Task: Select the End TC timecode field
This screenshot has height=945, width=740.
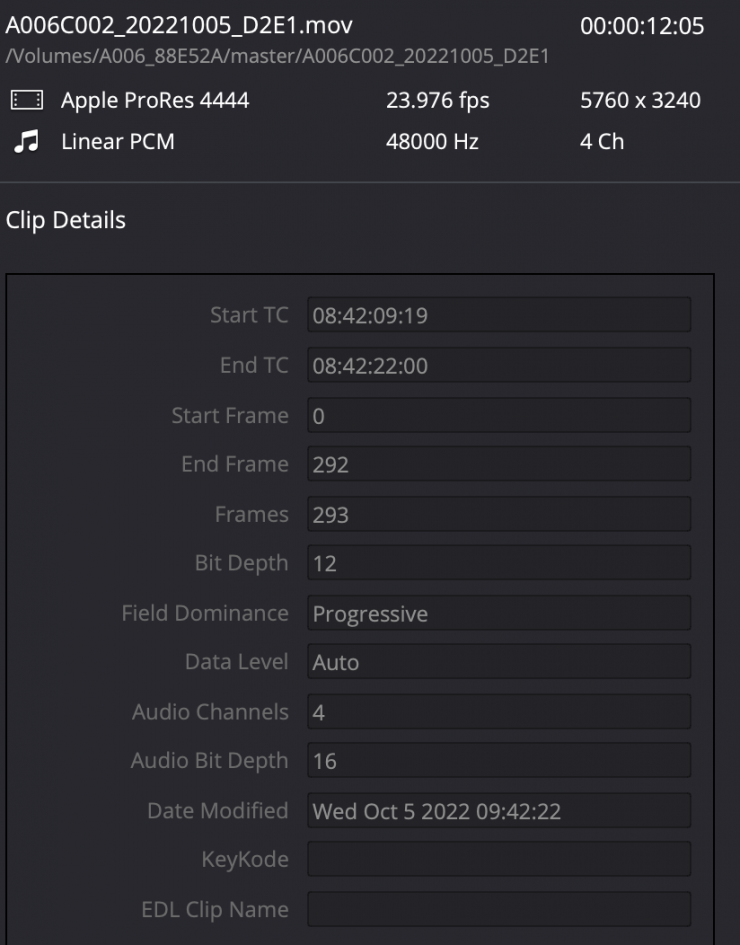Action: point(498,366)
